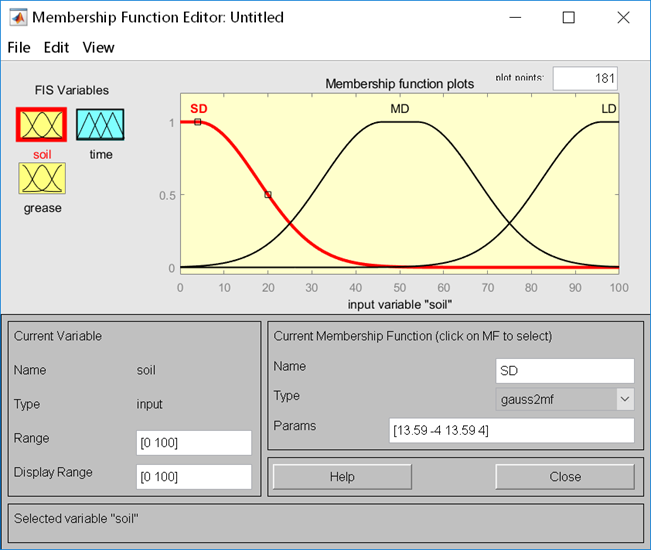Click the Params input field

[x=512, y=430]
